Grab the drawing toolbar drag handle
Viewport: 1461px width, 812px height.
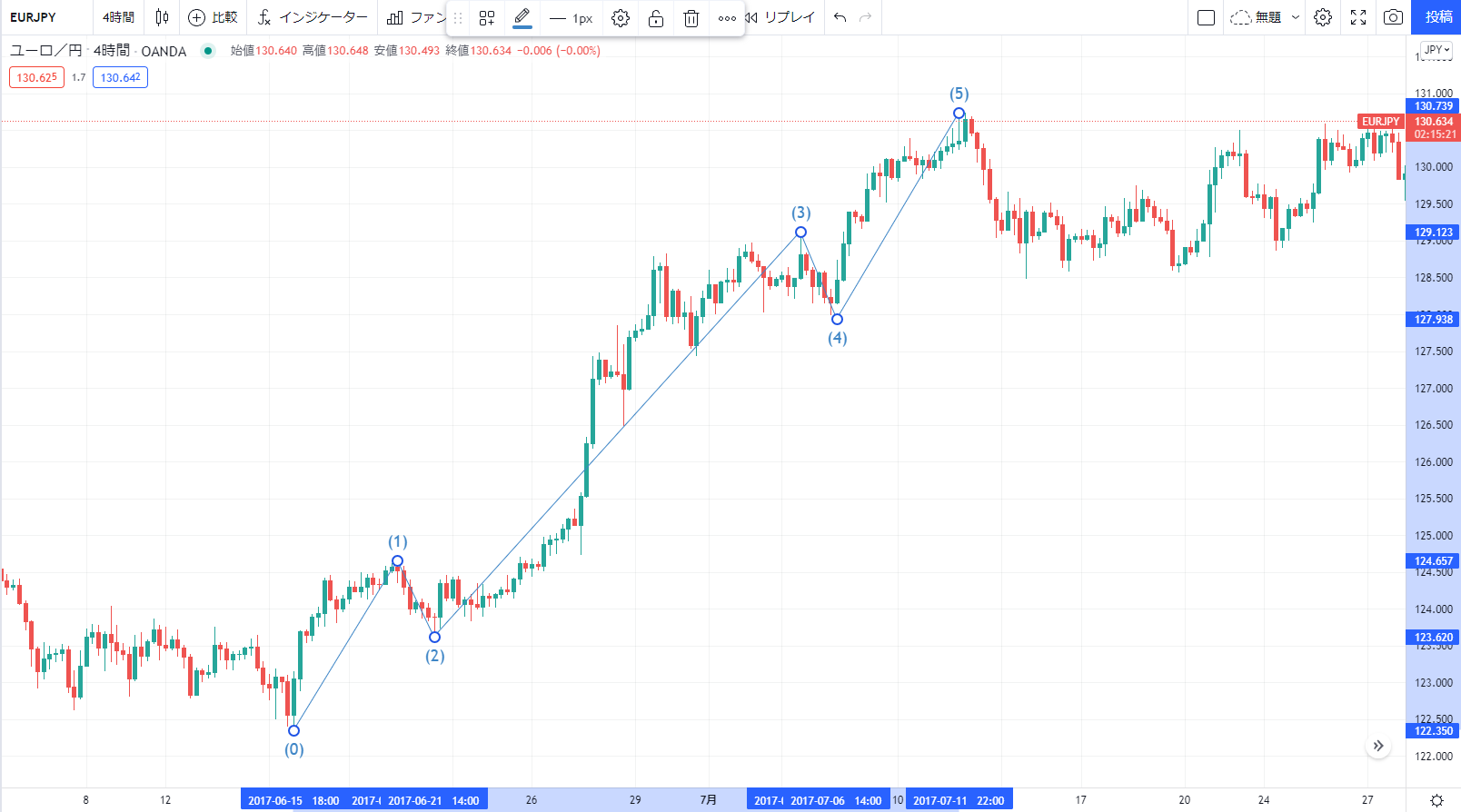pos(458,18)
